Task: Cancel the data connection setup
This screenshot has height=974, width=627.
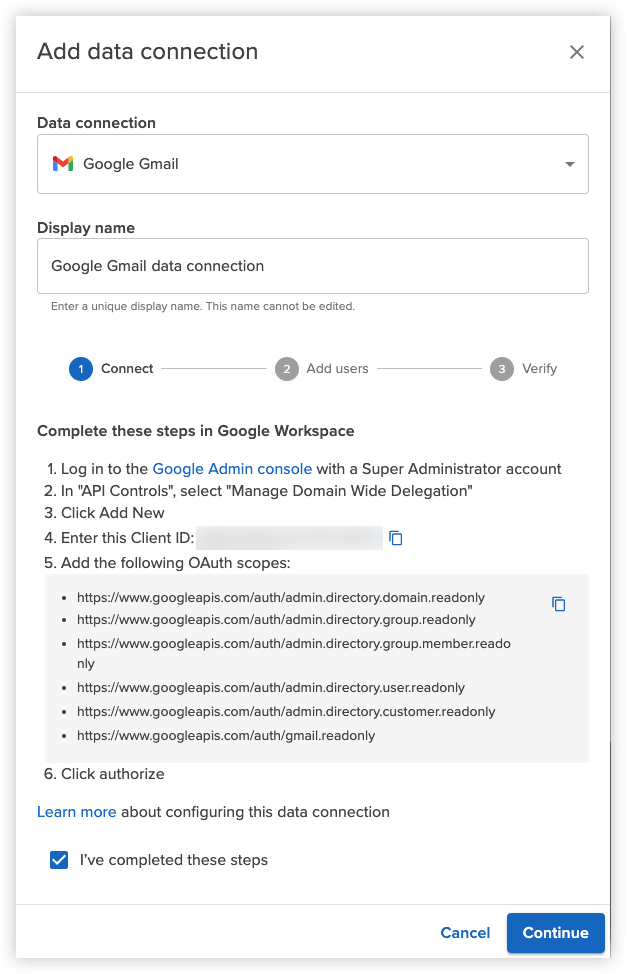Action: pos(465,933)
